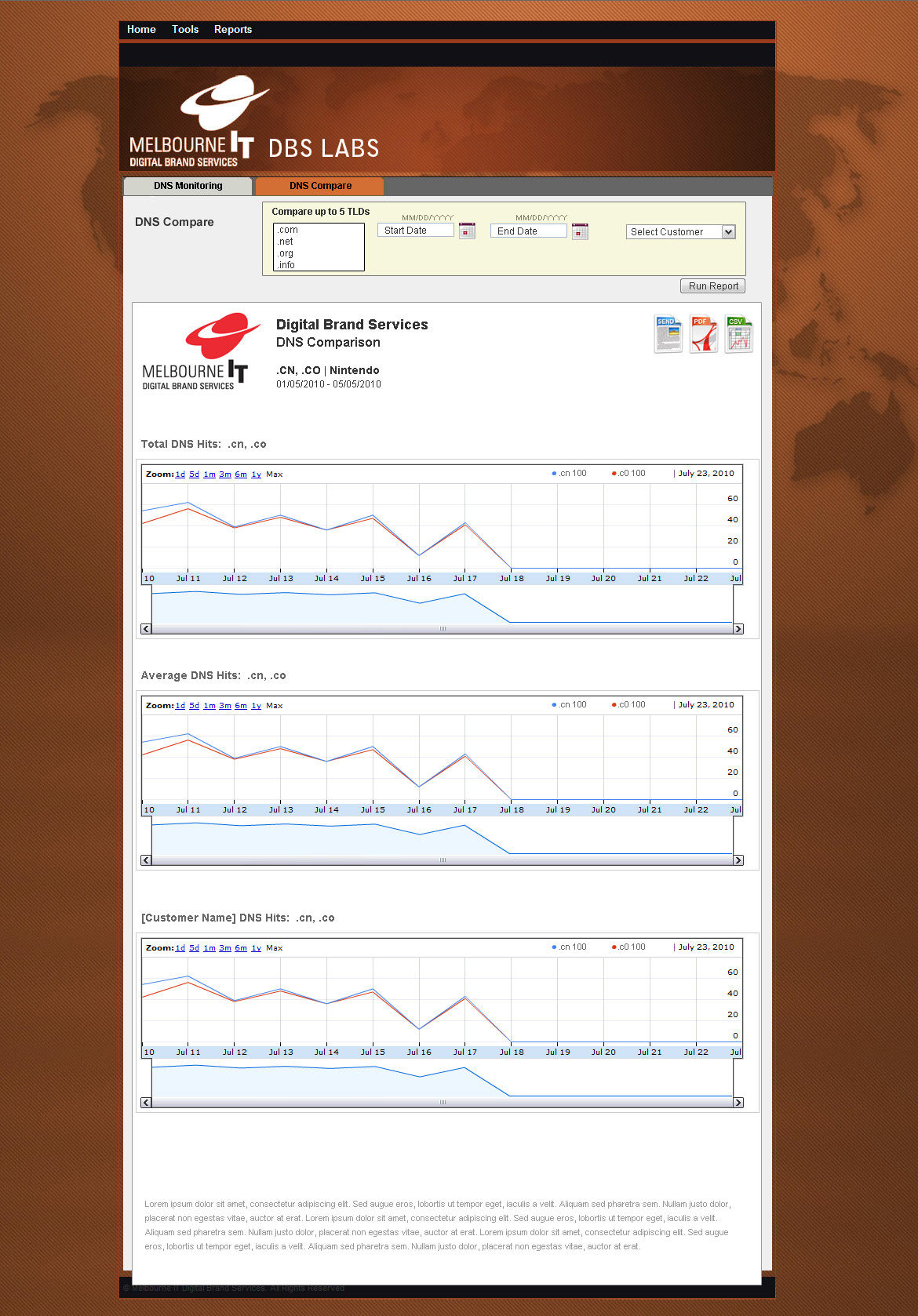Switch to the DNS Compare tab
This screenshot has width=918, height=1316.
click(x=320, y=186)
